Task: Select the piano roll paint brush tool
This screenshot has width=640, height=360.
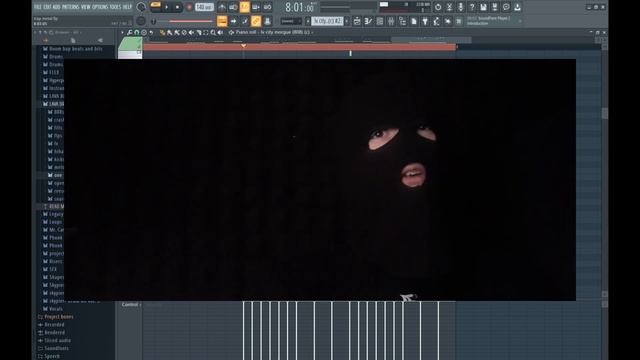Action: (170, 32)
